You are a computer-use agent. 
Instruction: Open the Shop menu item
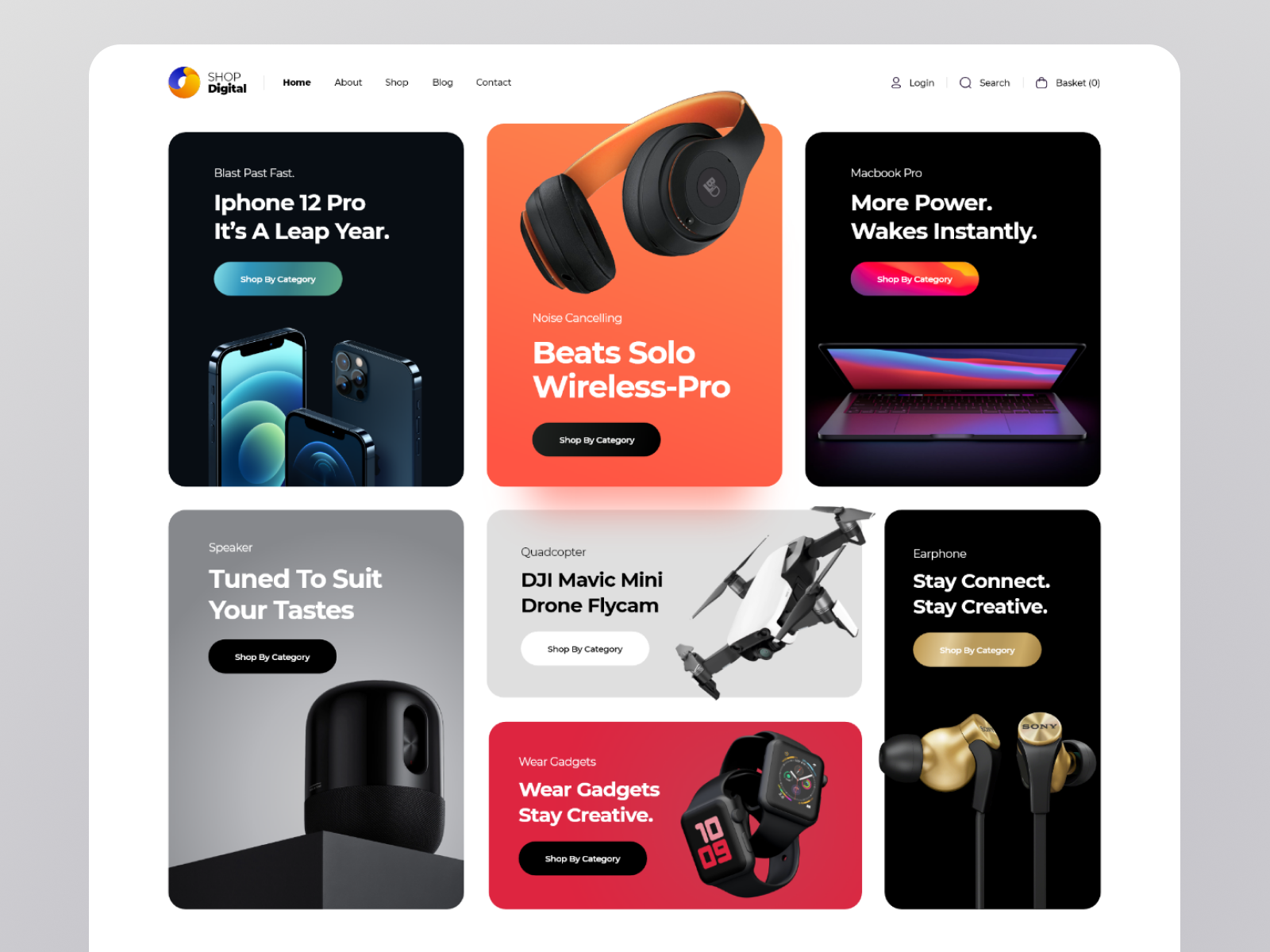click(397, 83)
